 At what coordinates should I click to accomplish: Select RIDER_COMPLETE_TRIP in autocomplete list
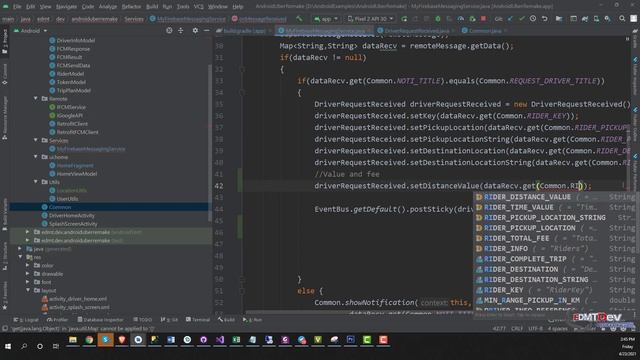555,259
